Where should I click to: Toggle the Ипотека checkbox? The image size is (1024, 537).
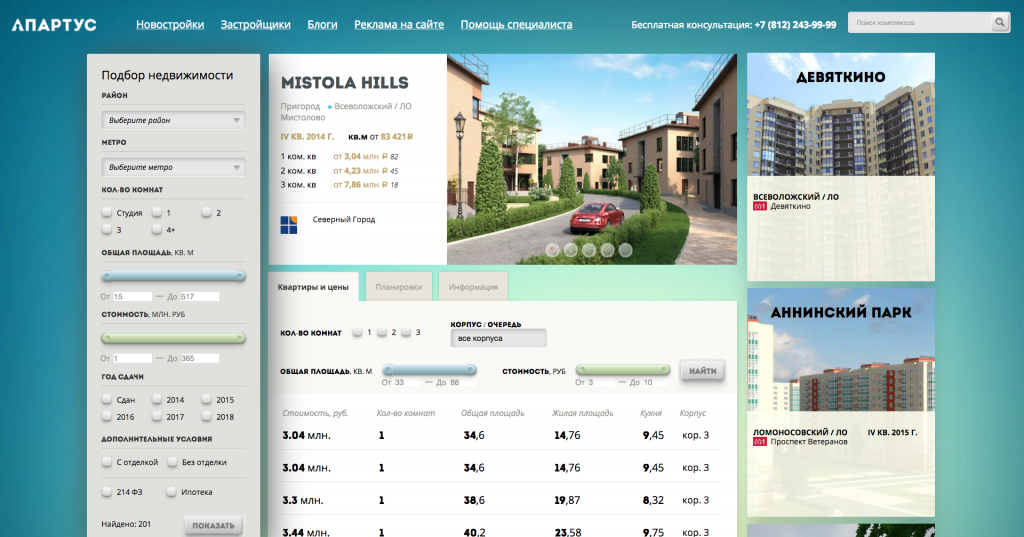pos(171,492)
